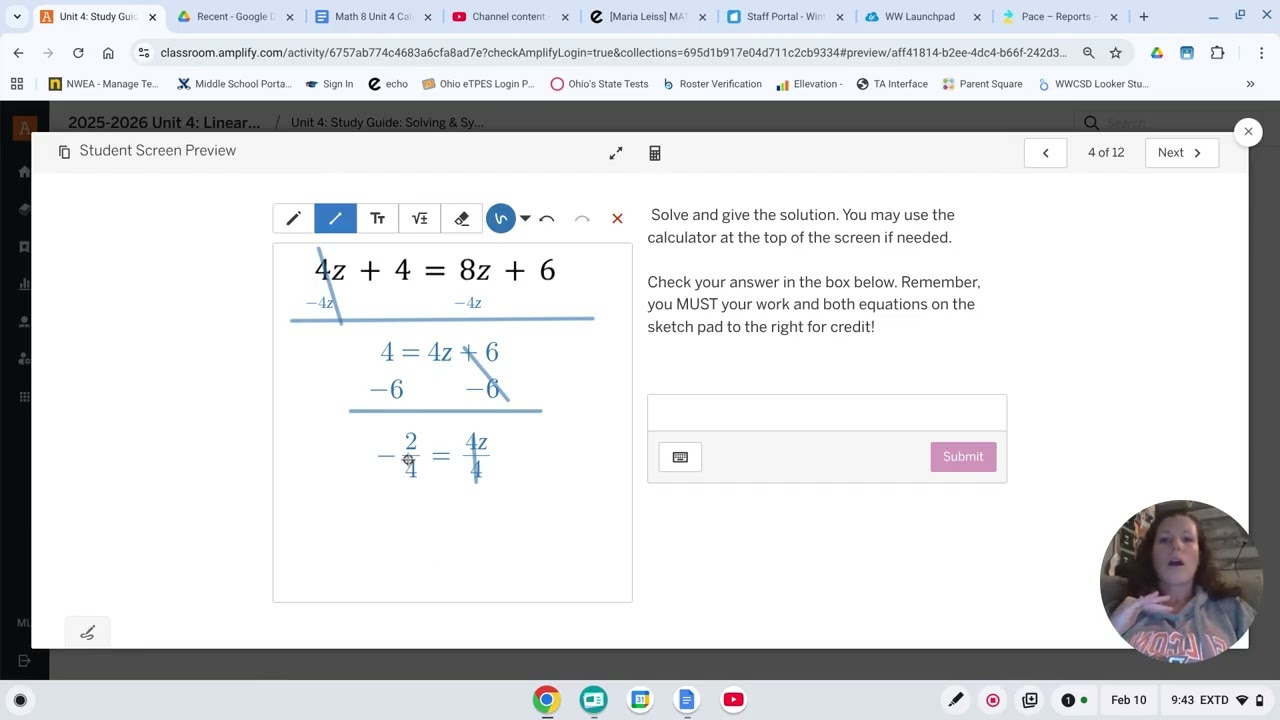1280x720 pixels.
Task: Open the color dropdown arrow
Action: pos(525,218)
